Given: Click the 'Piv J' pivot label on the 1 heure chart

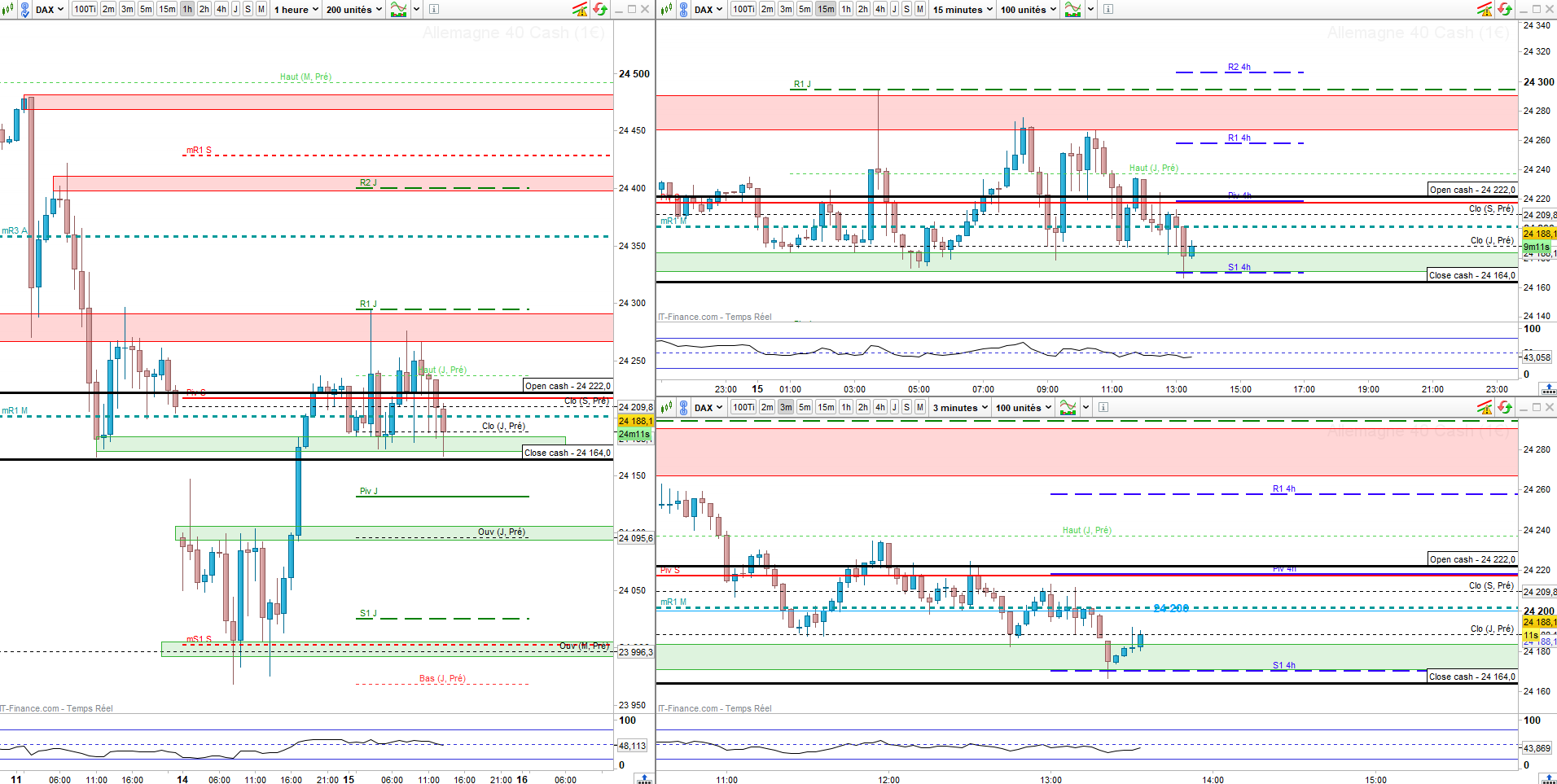Looking at the screenshot, I should [x=369, y=491].
